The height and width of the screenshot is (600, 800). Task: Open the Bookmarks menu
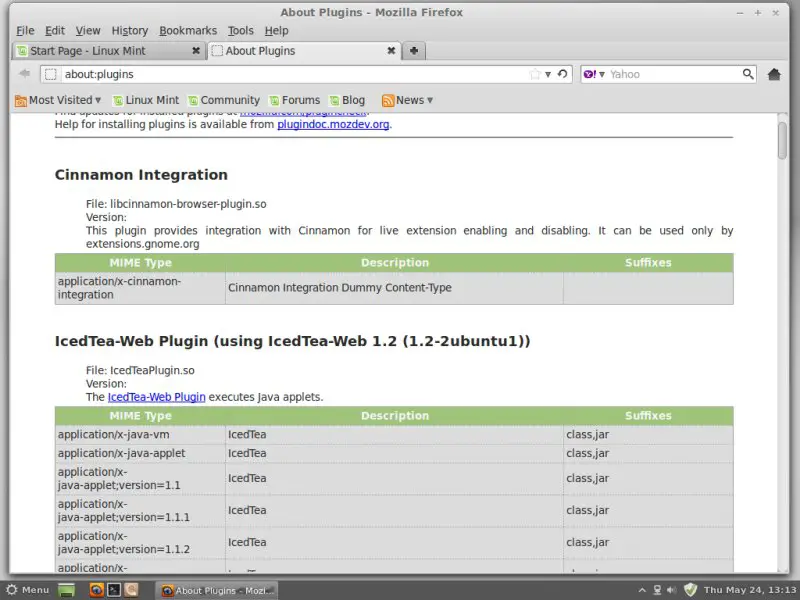(x=188, y=31)
